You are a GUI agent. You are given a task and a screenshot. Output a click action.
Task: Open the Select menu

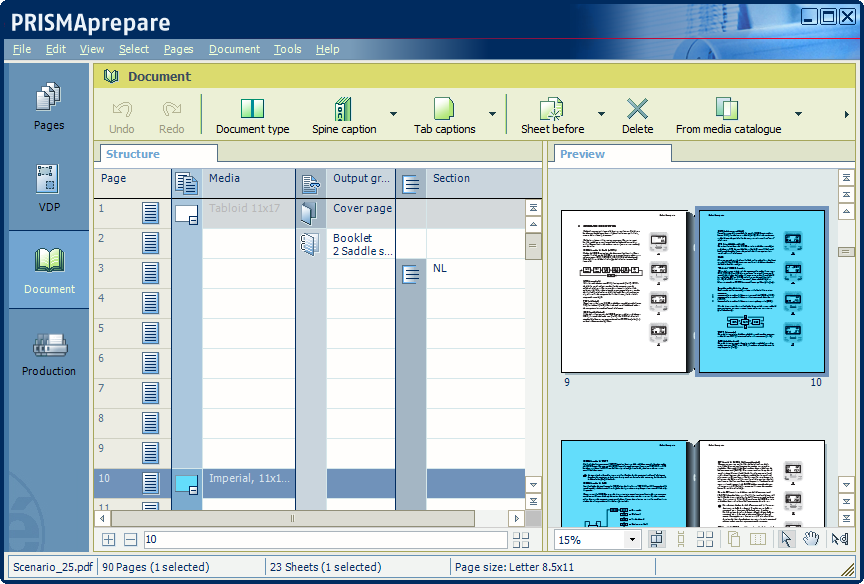(x=134, y=49)
